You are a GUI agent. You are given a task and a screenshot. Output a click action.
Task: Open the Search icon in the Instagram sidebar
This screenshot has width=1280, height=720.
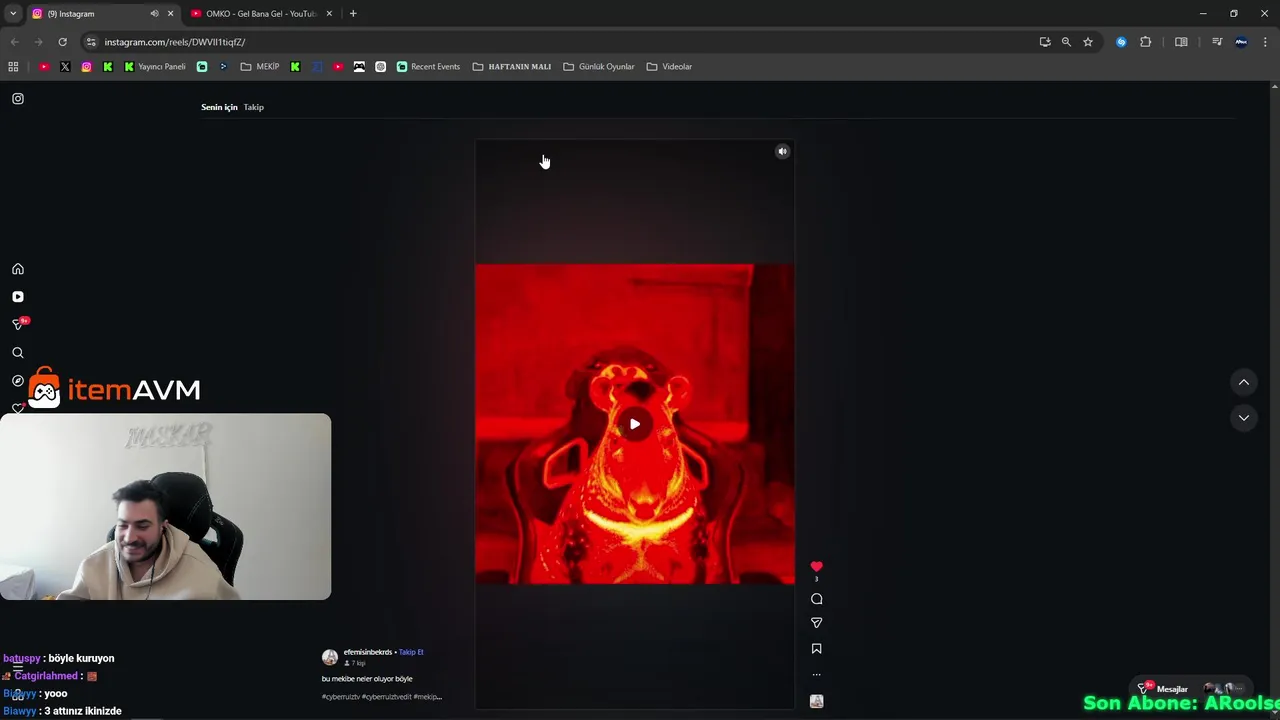click(x=18, y=353)
